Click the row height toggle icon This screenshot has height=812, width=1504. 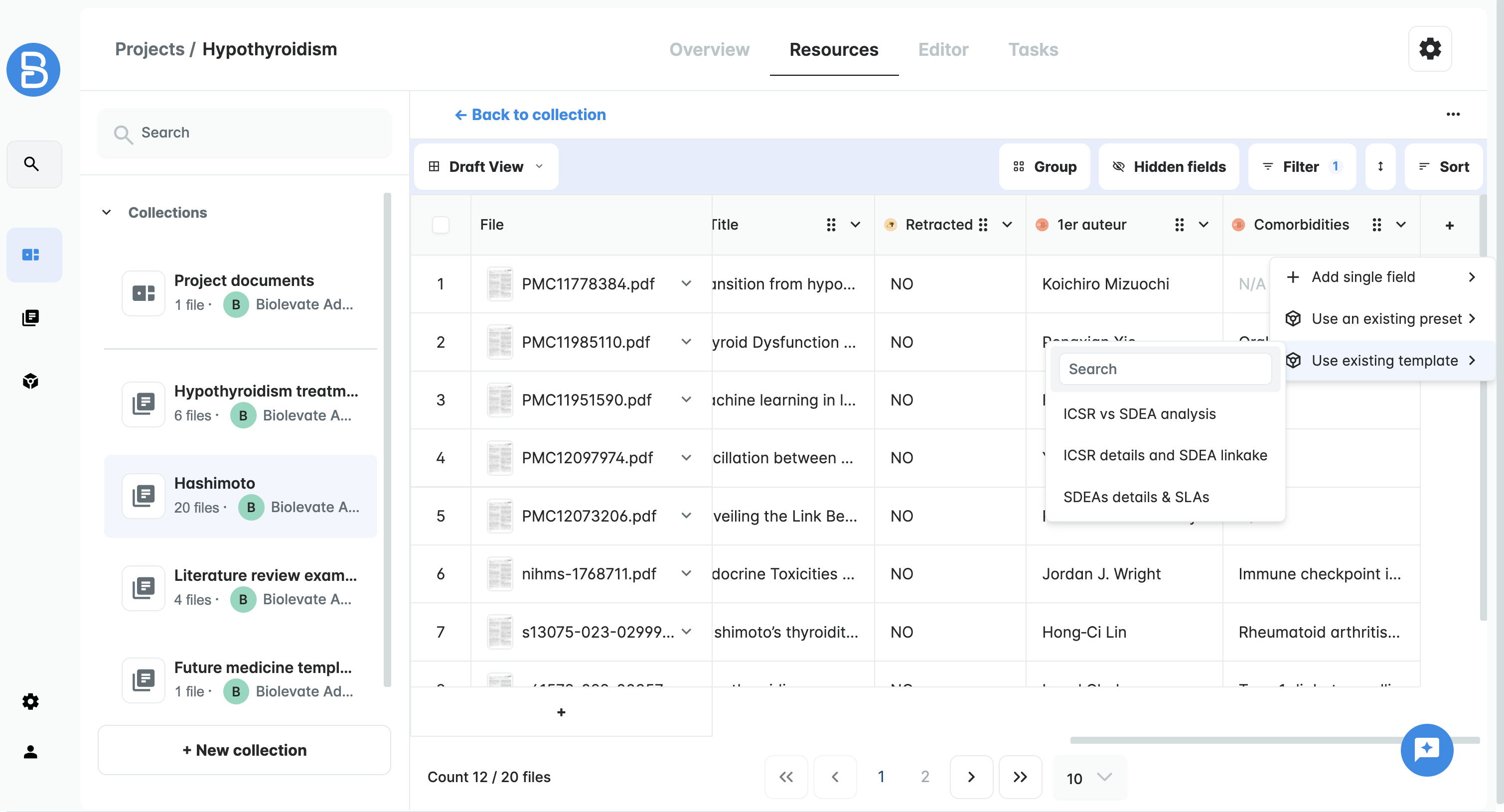(x=1380, y=167)
